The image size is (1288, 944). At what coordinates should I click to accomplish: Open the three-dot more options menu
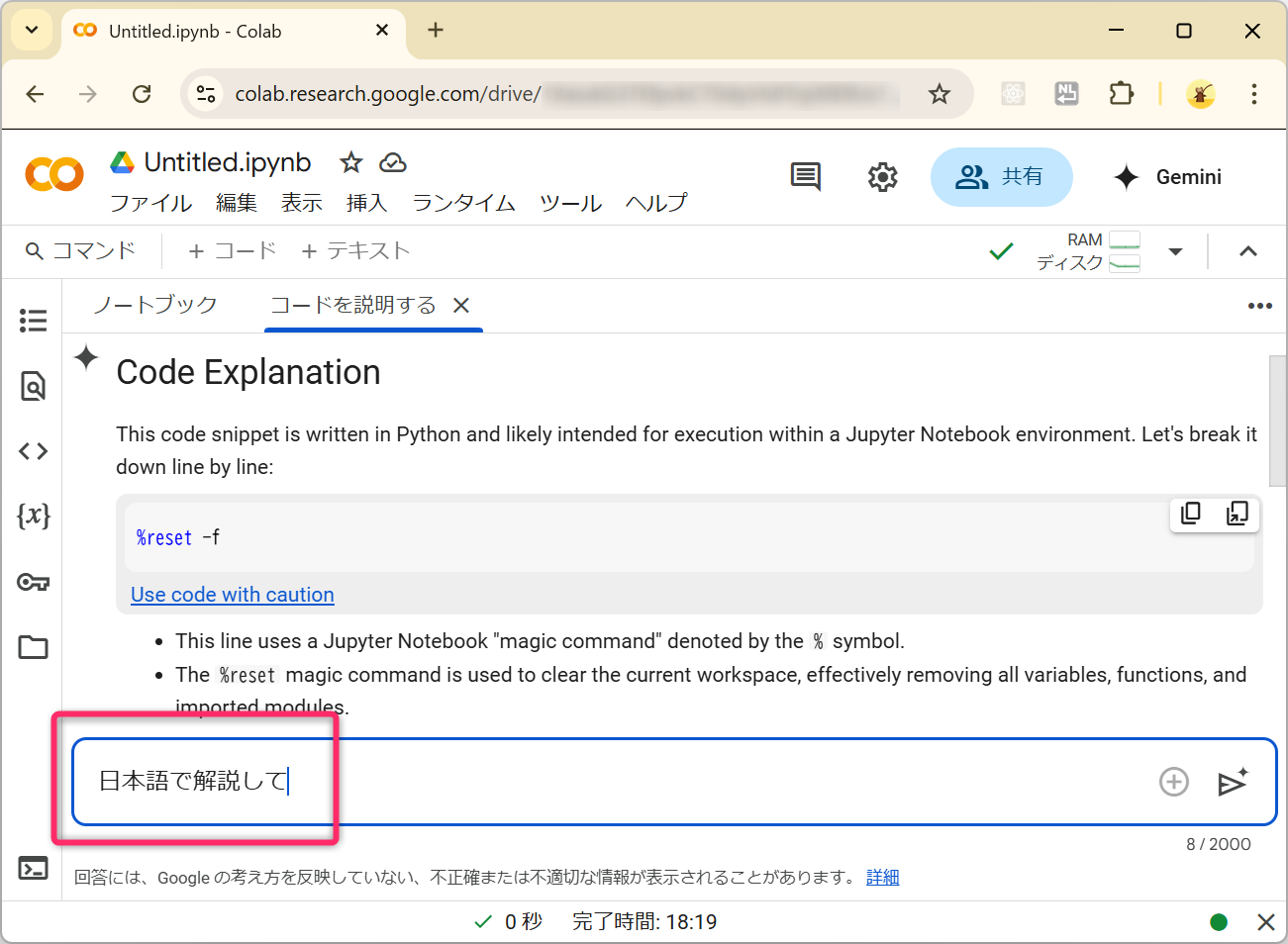[1259, 306]
